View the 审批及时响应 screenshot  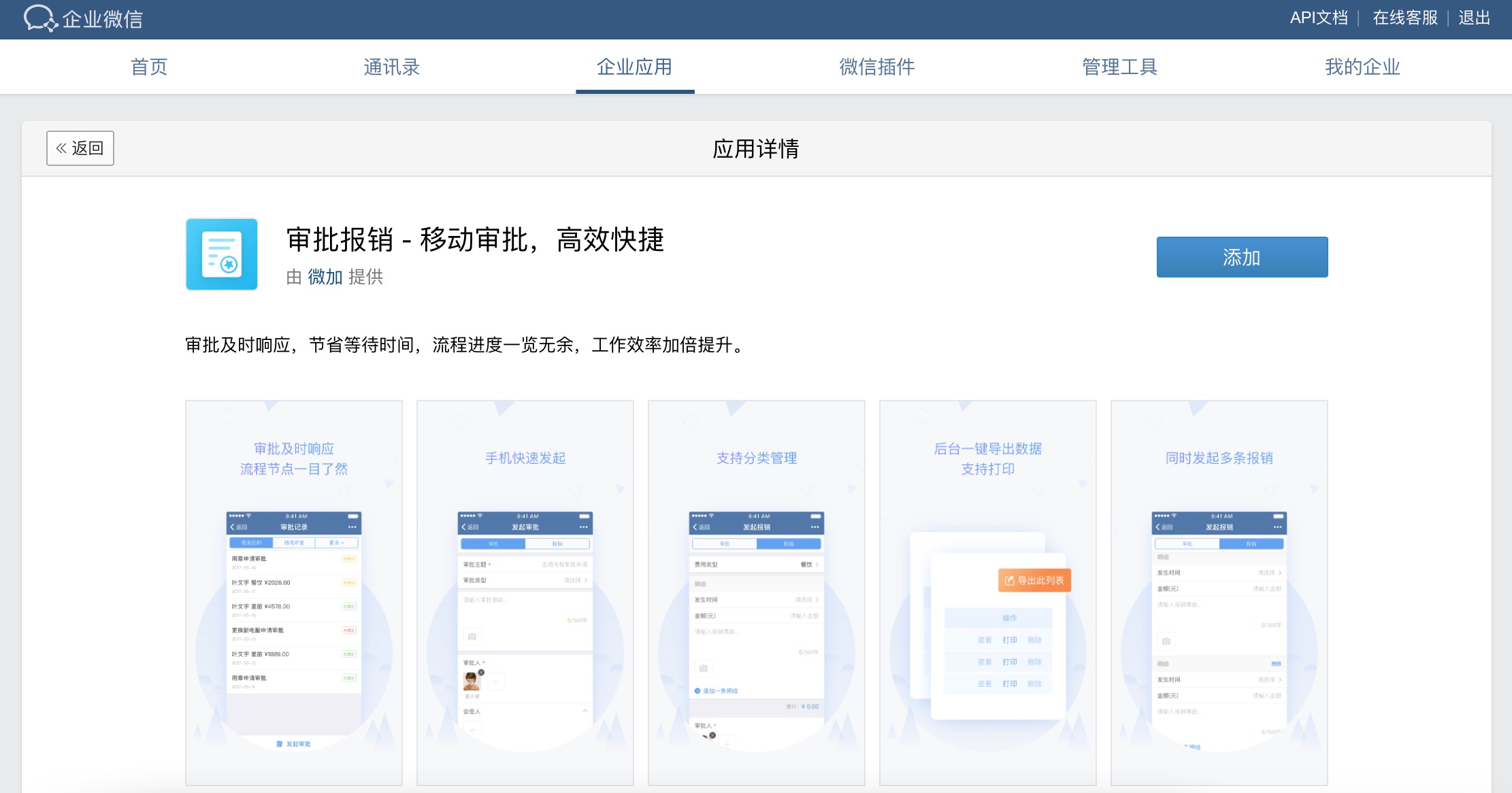coord(294,593)
